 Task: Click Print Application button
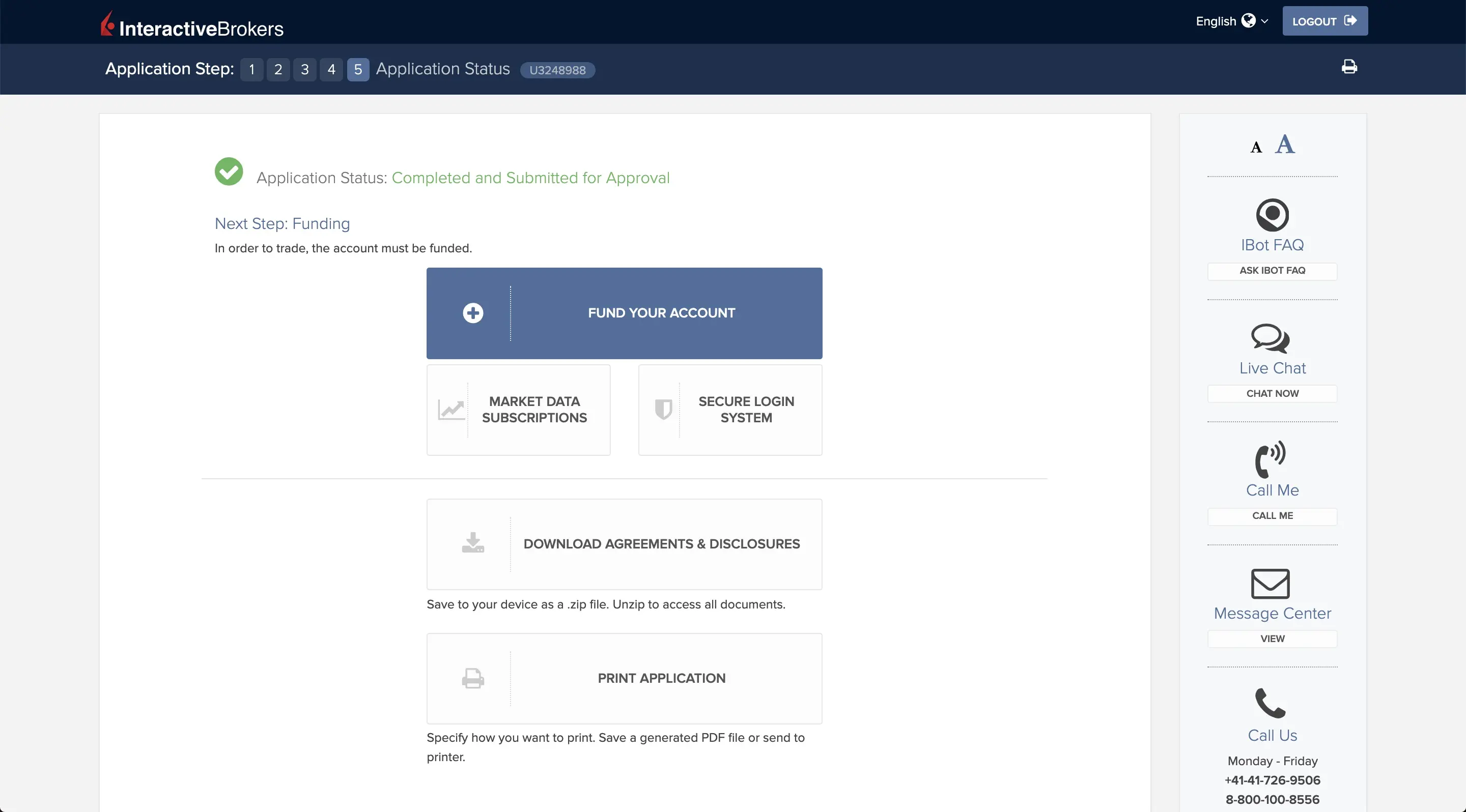pos(624,678)
